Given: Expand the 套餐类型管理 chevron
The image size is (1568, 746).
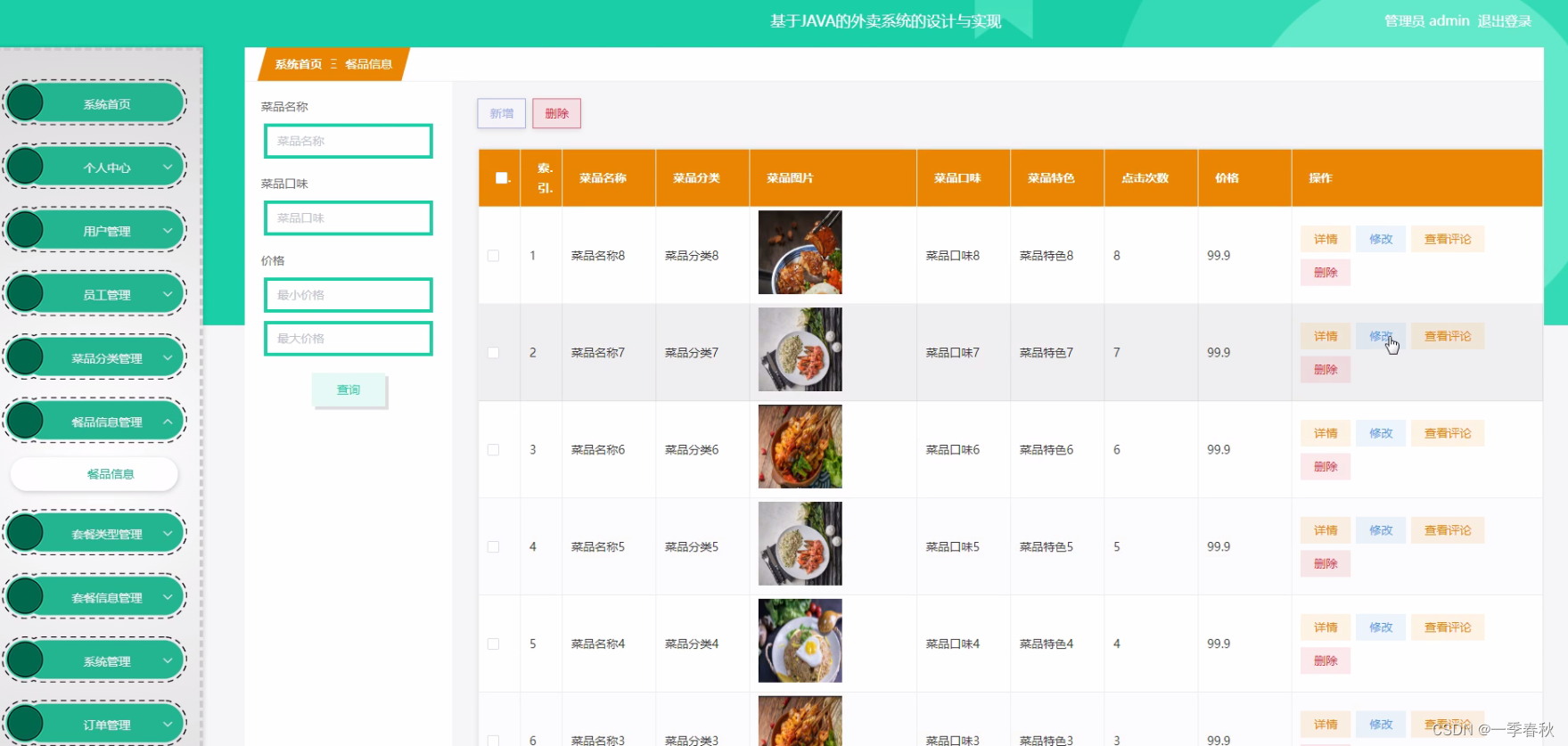Looking at the screenshot, I should click(168, 534).
